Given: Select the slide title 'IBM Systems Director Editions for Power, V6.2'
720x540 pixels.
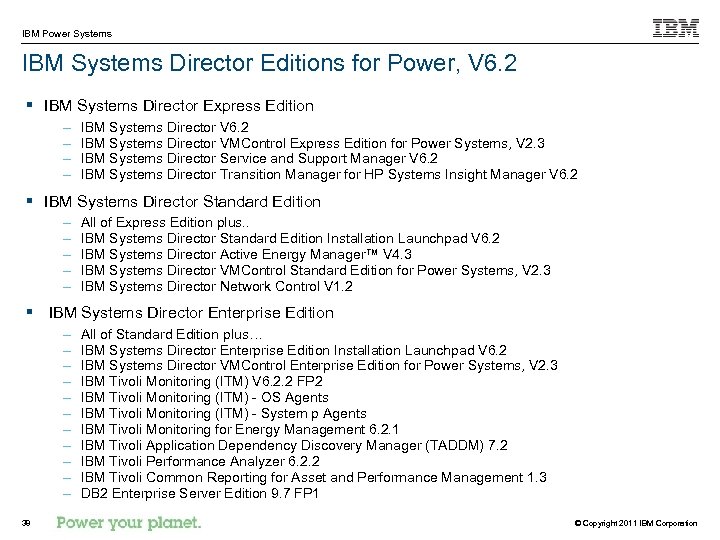Looking at the screenshot, I should pos(270,63).
